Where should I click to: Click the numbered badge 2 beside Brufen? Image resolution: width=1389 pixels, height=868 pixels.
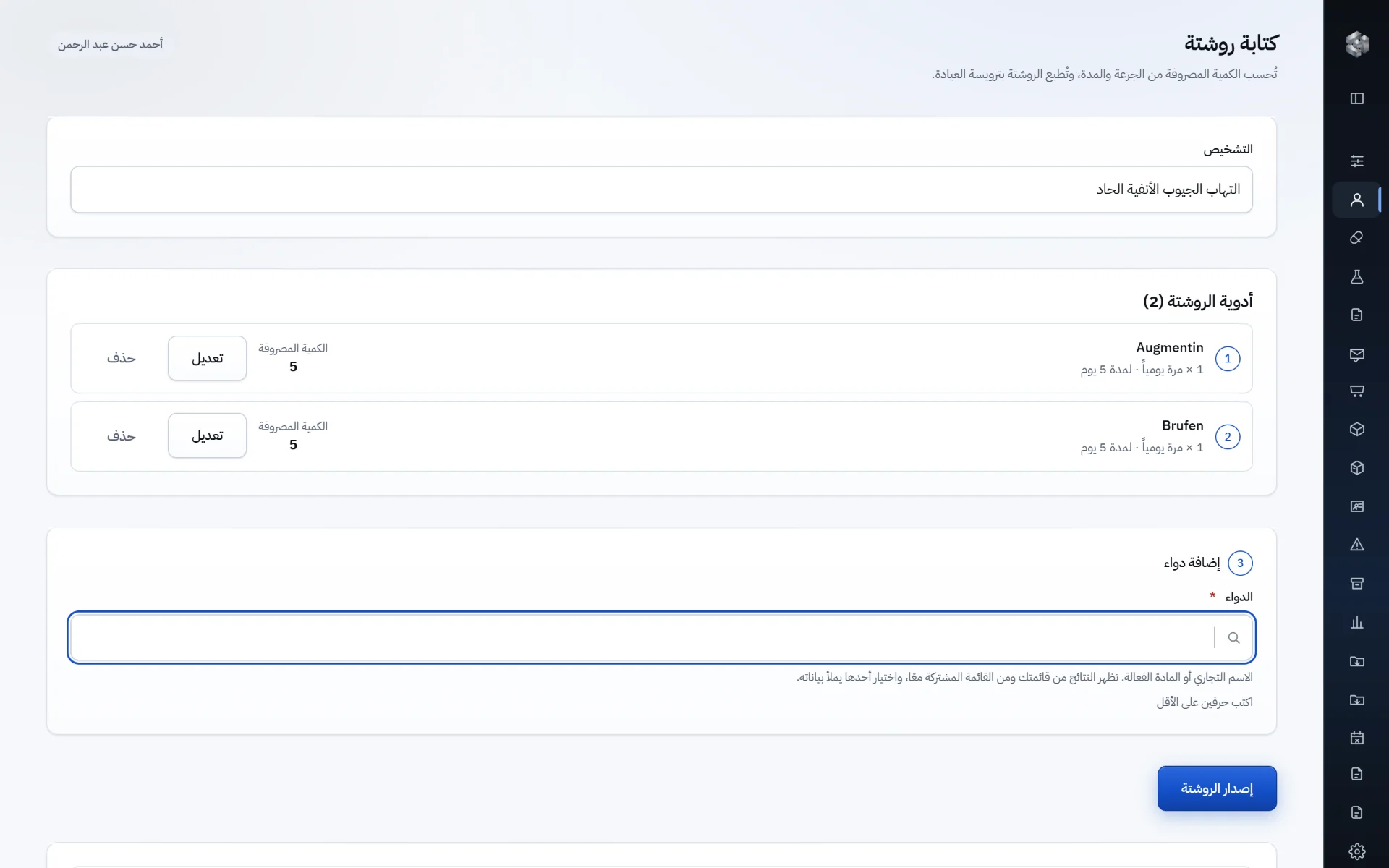point(1228,436)
